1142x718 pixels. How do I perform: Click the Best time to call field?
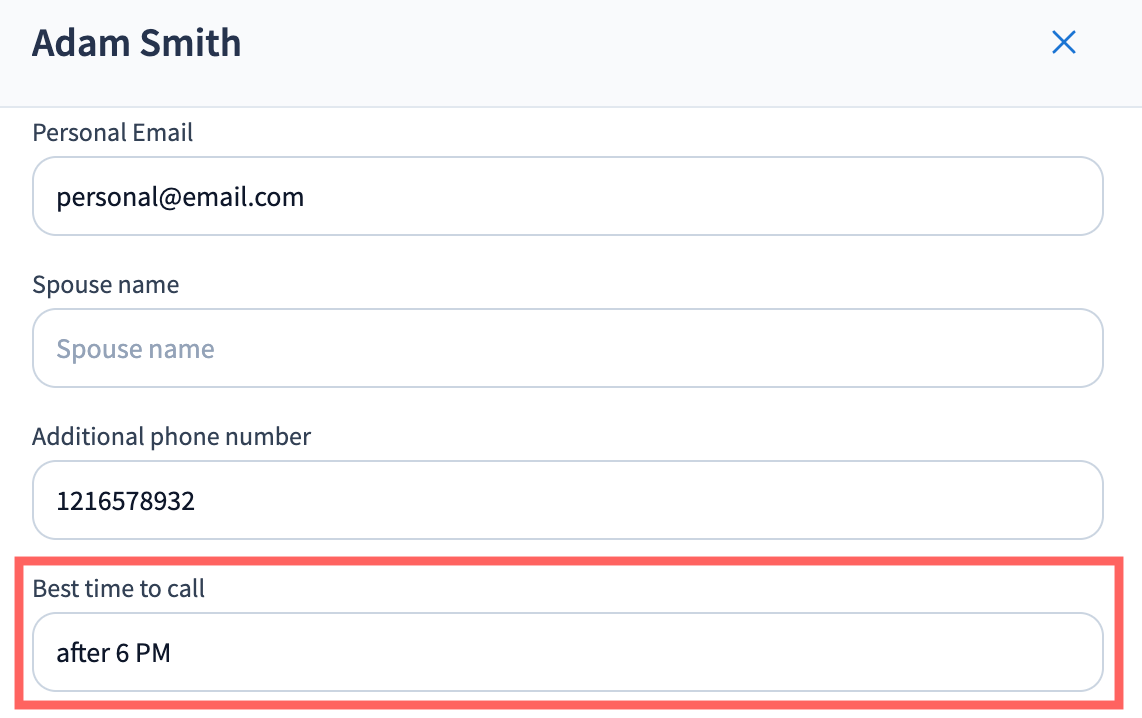tap(567, 652)
